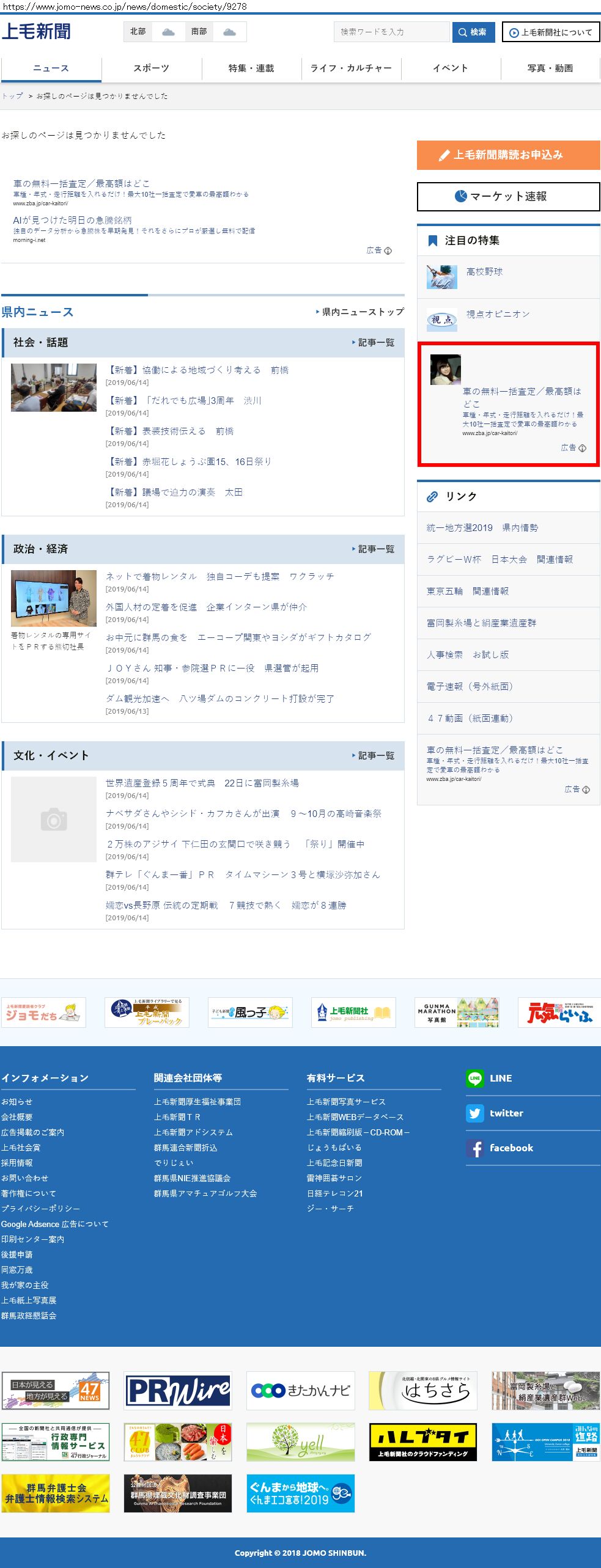Click the facebook icon in footer
The image size is (601, 1568).
click(474, 1148)
